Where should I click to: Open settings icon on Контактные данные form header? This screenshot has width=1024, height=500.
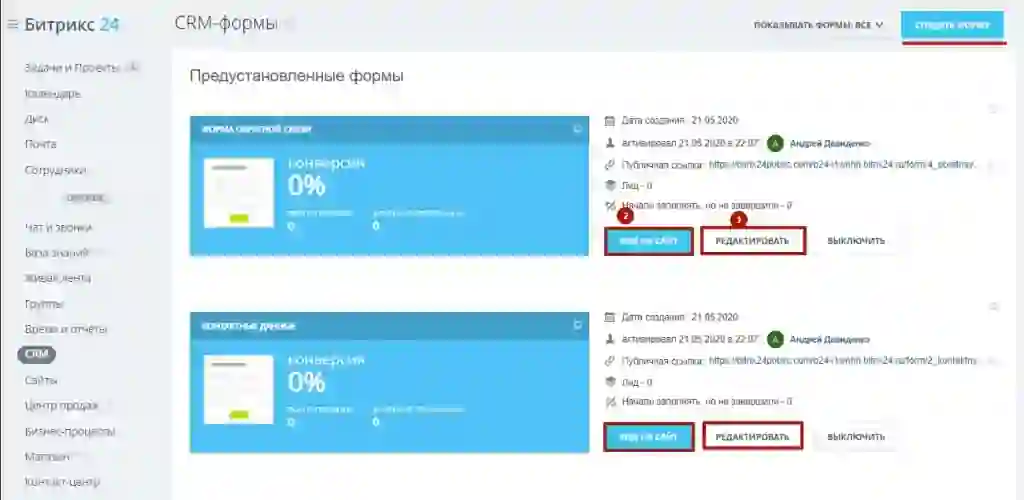[x=577, y=324]
